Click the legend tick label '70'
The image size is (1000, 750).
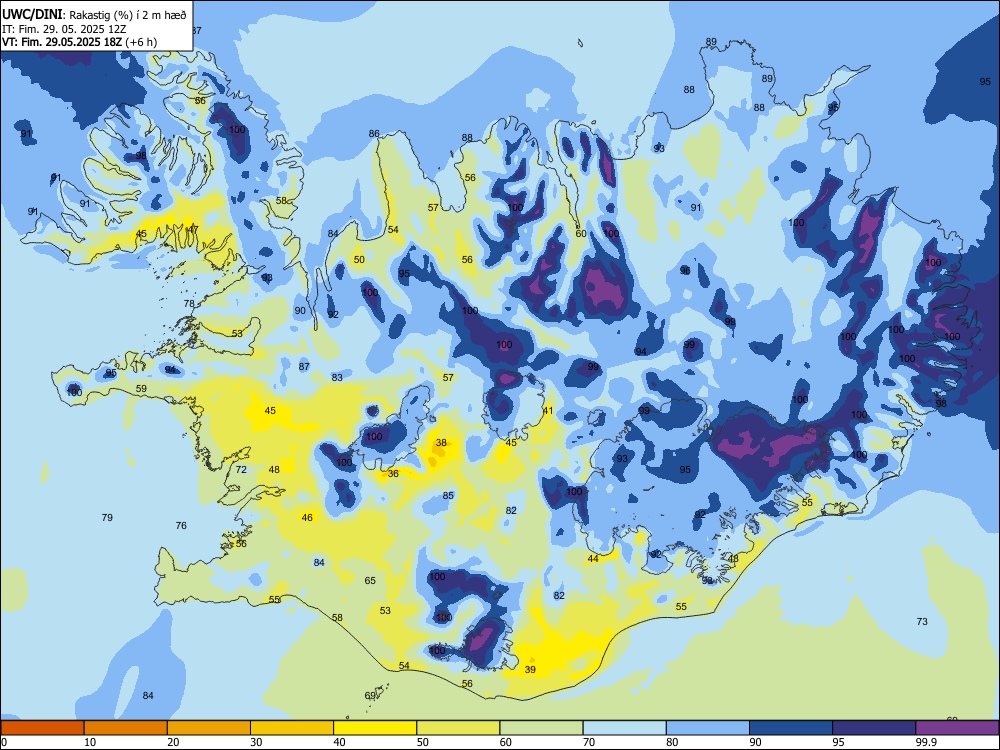[x=589, y=742]
